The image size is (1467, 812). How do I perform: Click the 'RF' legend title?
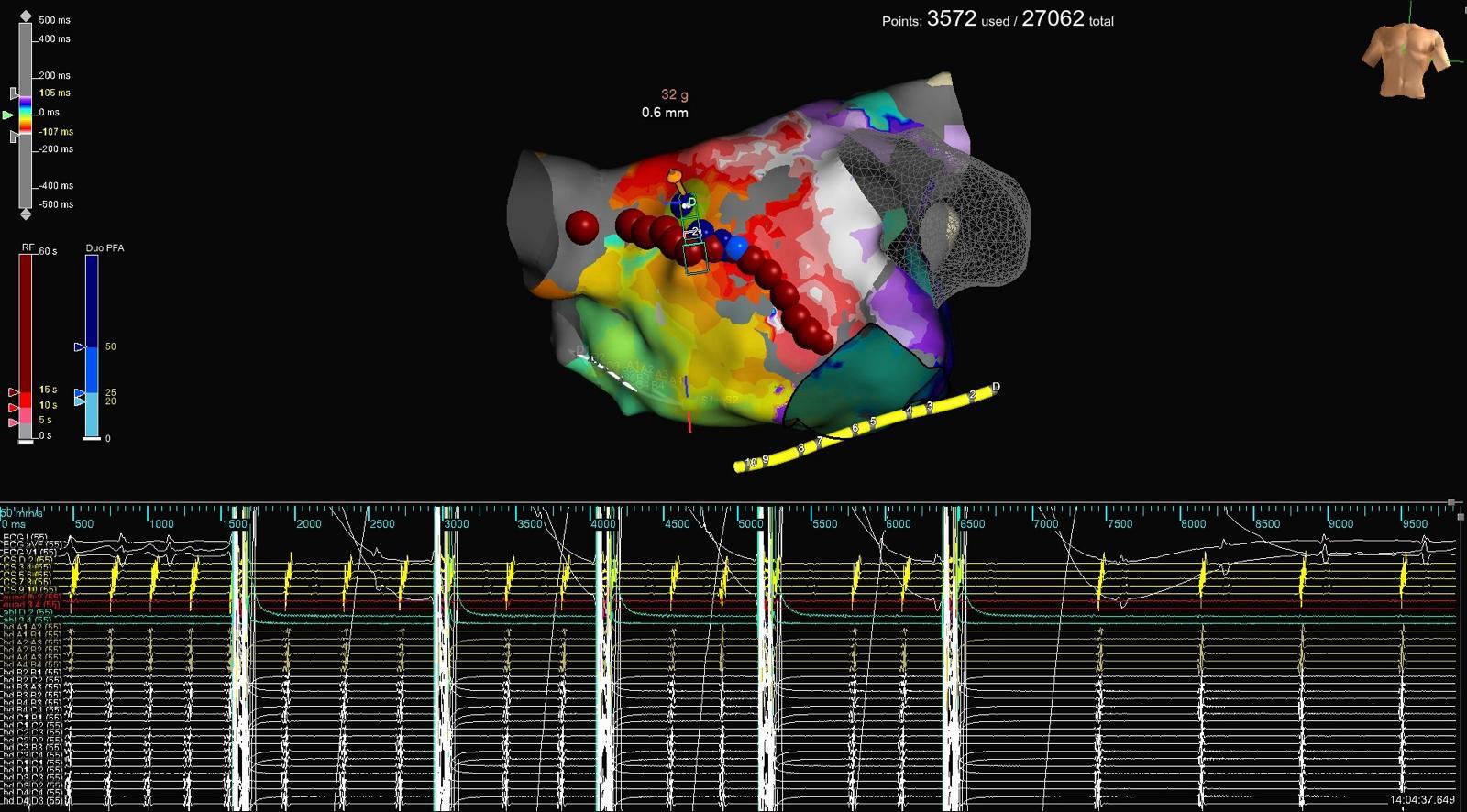pos(28,248)
